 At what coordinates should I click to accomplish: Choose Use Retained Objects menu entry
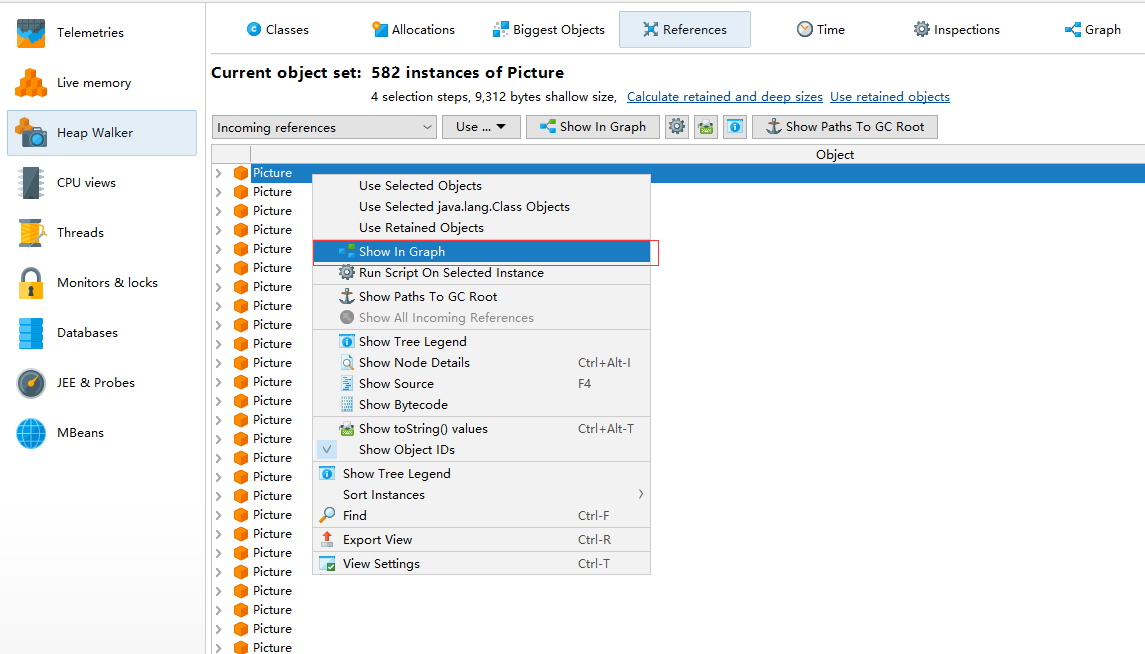click(x=481, y=228)
